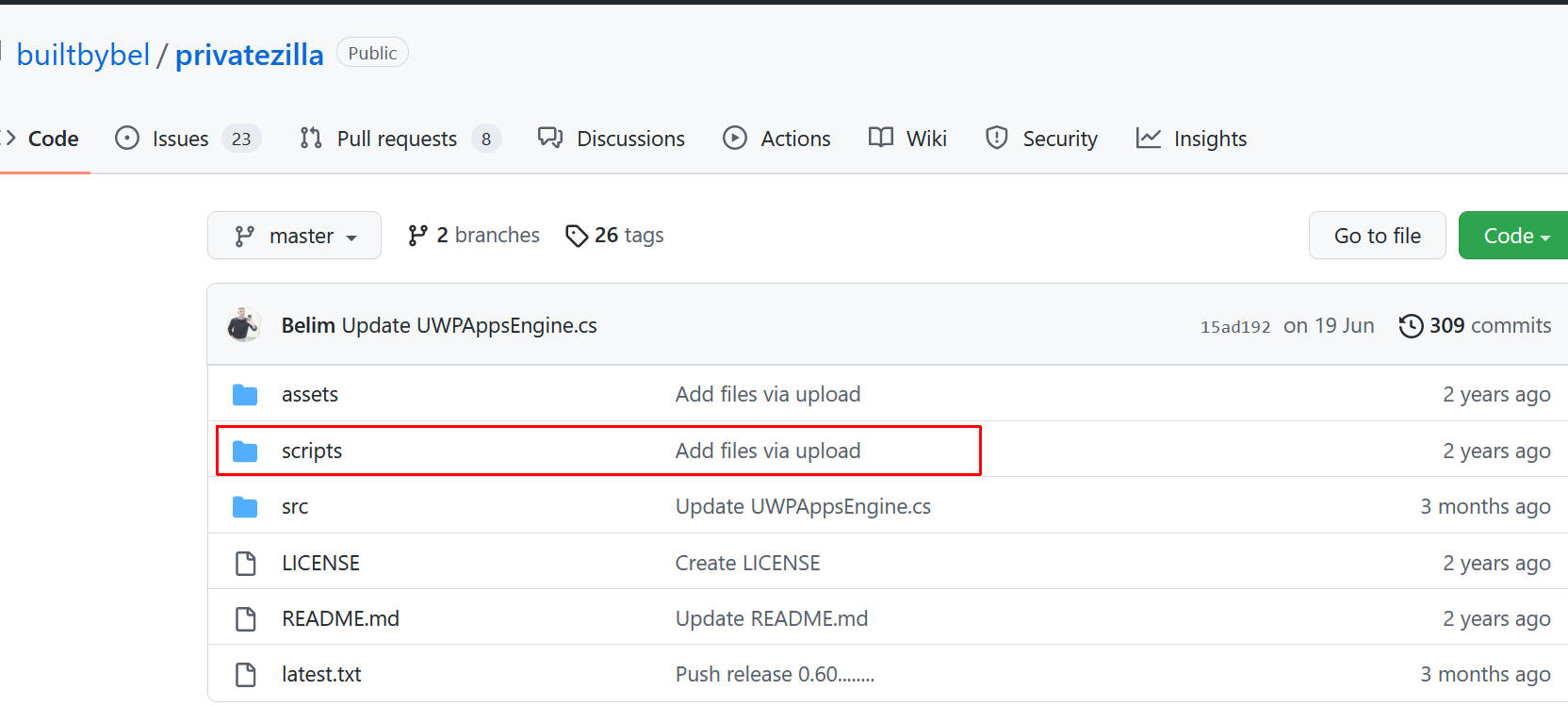Viewport: 1568px width, 706px height.
Task: Click the branch icon in master button
Action: (x=245, y=236)
